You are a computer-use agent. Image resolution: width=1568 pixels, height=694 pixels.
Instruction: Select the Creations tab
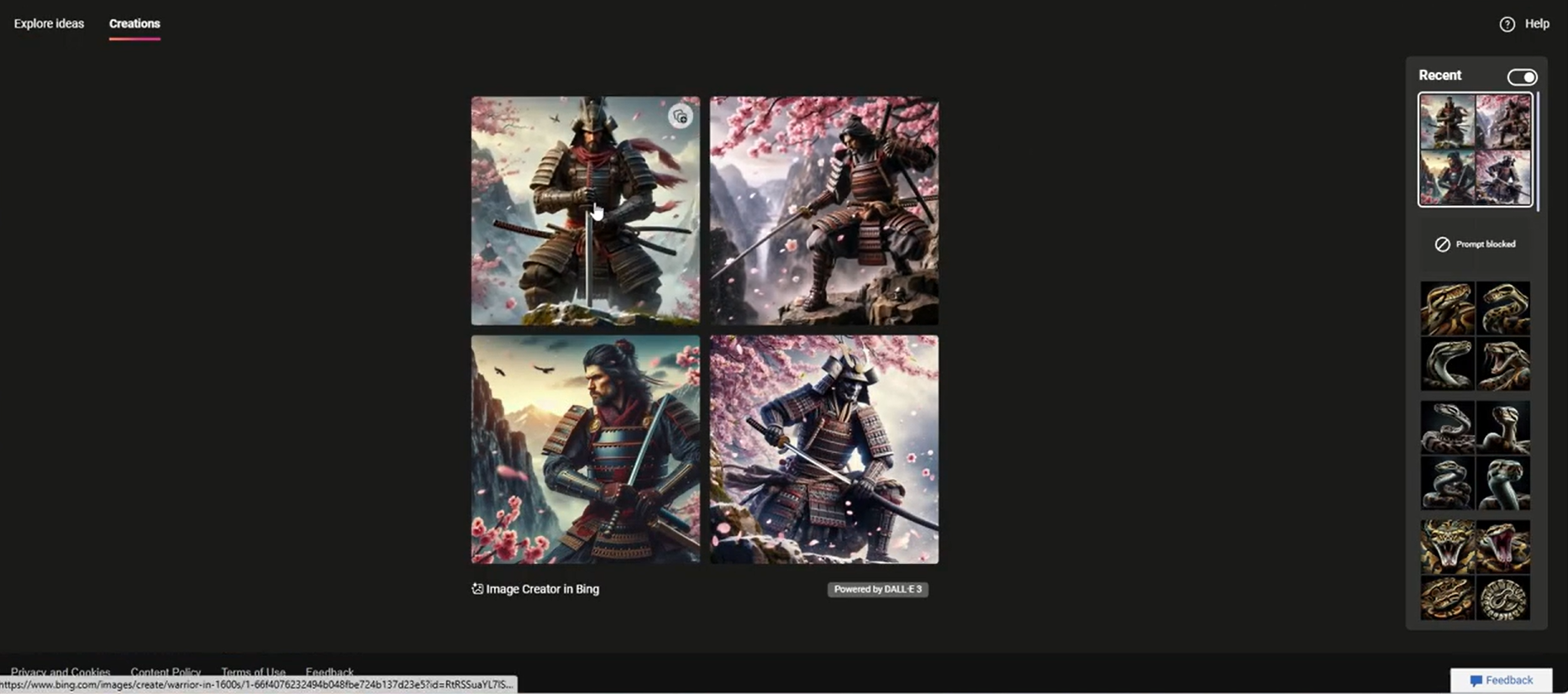pyautogui.click(x=134, y=24)
